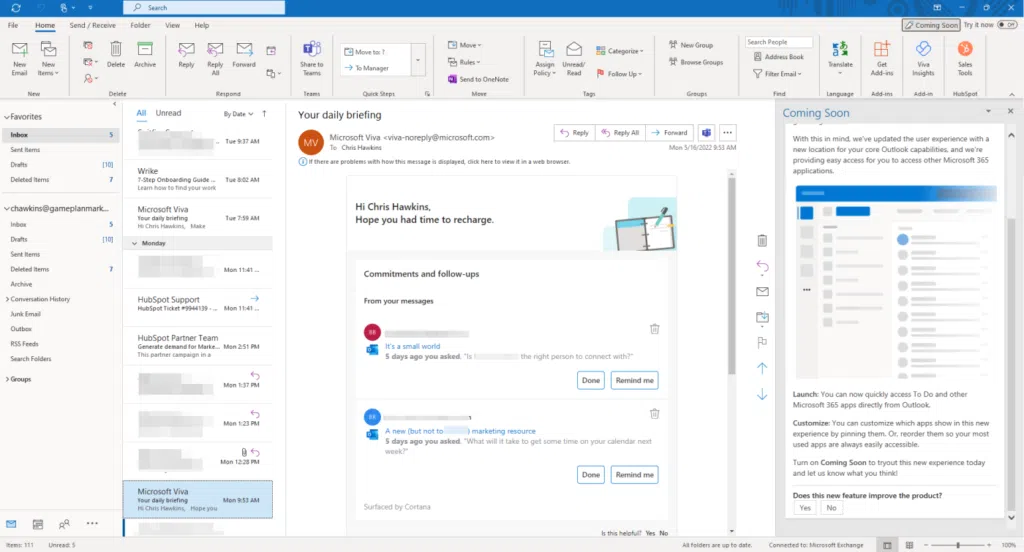
Task: Open the New Items ribbon button
Action: click(x=48, y=59)
